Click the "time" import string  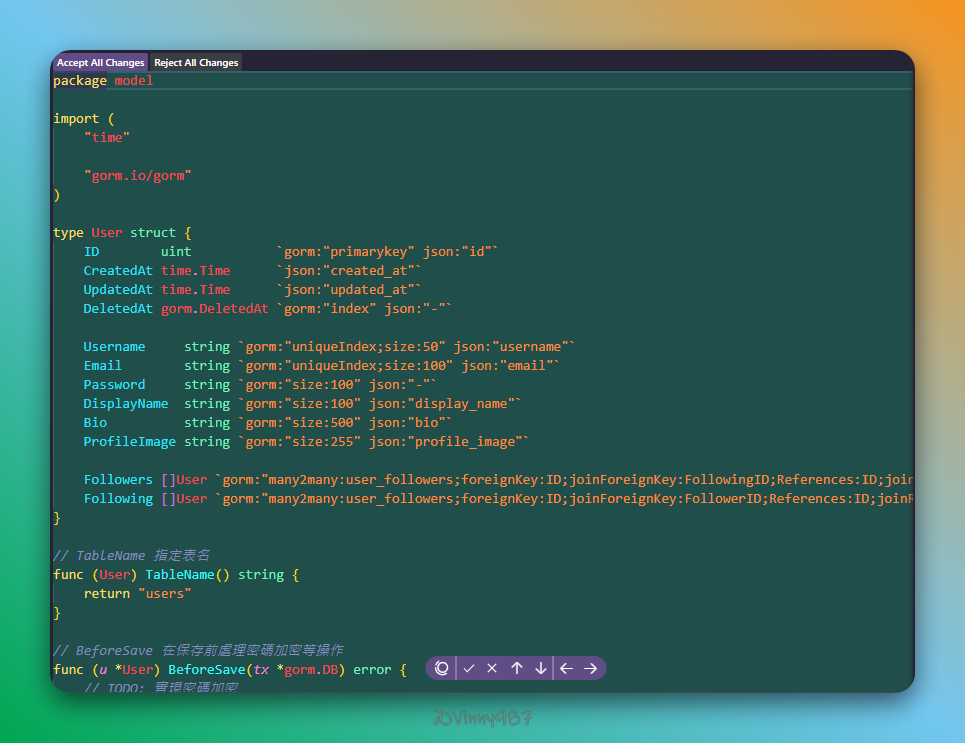pos(107,137)
